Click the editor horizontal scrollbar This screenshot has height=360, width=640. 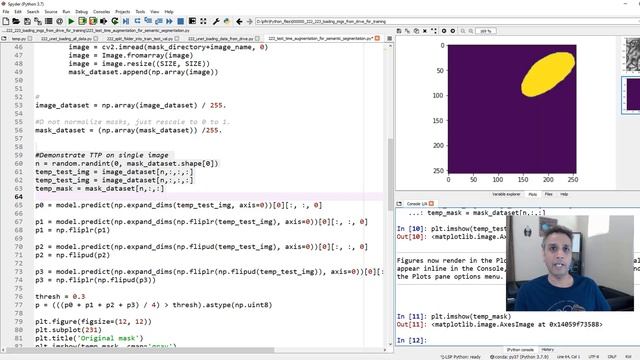(x=140, y=350)
